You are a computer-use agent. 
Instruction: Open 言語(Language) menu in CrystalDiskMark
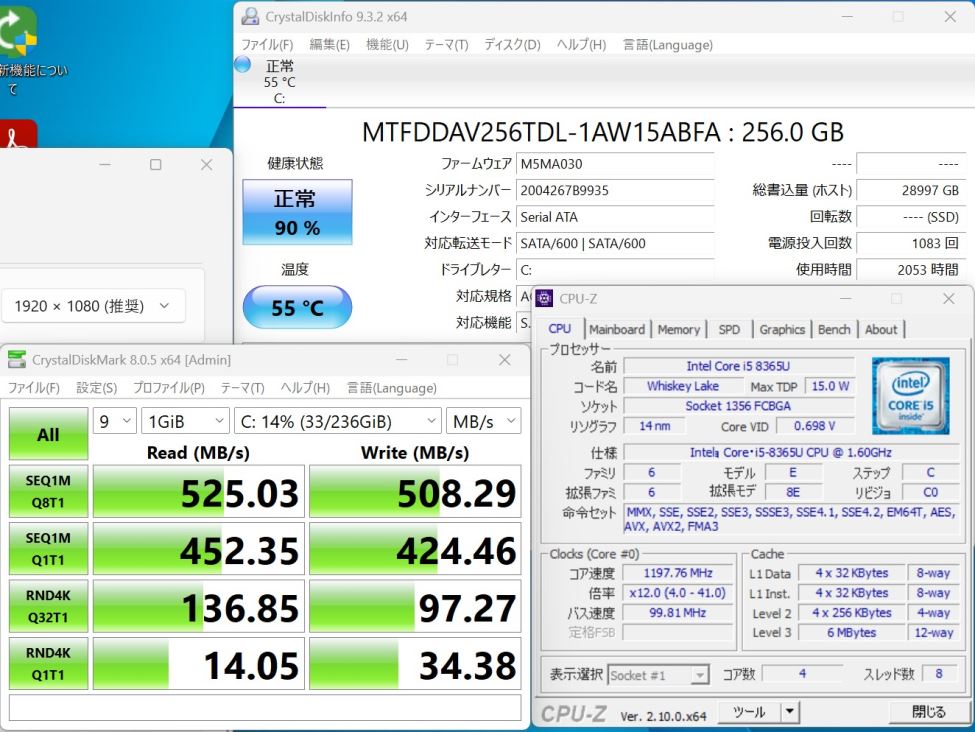pos(392,388)
